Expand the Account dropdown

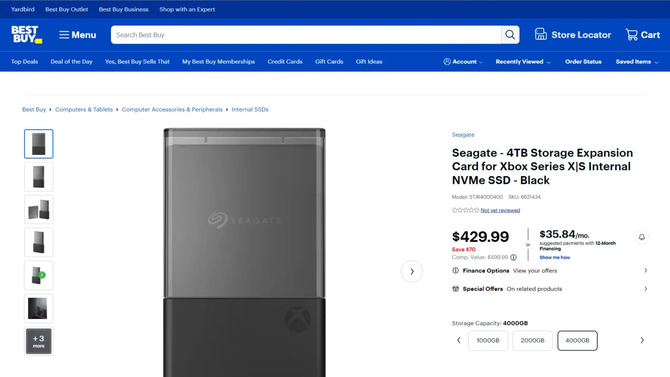(x=463, y=62)
